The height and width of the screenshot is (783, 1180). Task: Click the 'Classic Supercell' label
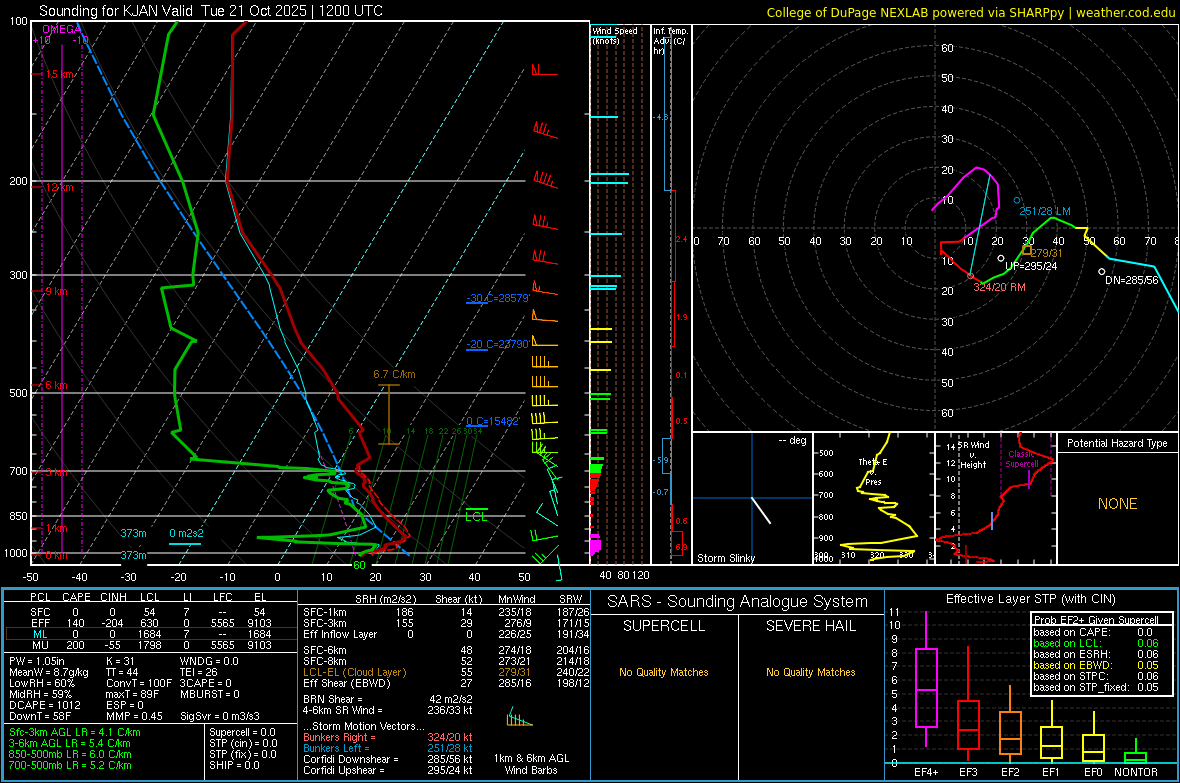pos(1021,459)
